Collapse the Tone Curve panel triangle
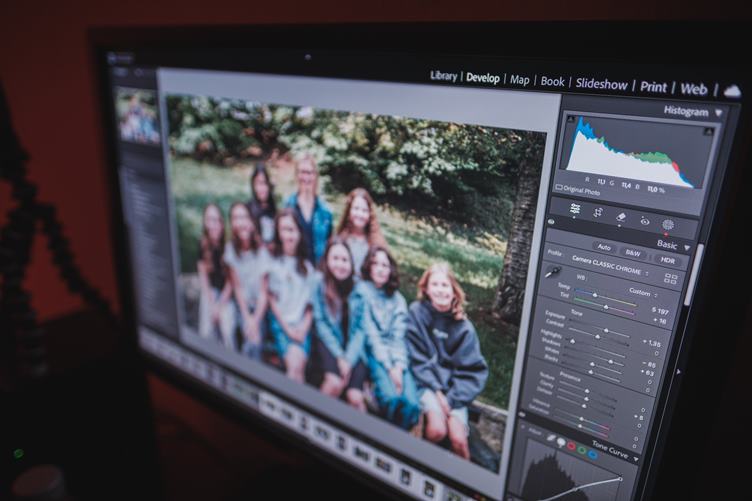The image size is (752, 501). (636, 459)
